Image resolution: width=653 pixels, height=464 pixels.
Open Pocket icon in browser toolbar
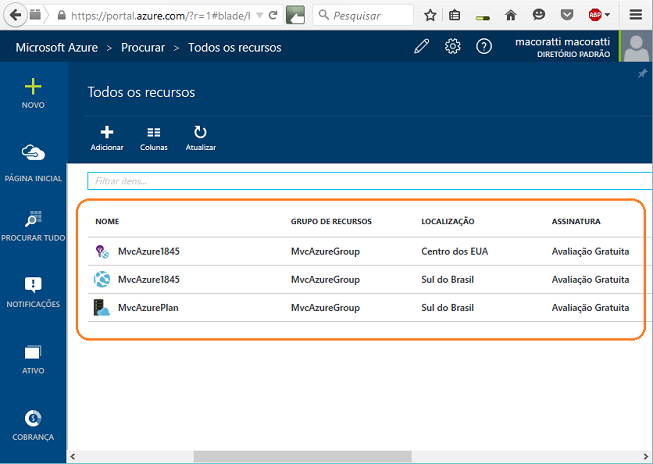point(567,15)
